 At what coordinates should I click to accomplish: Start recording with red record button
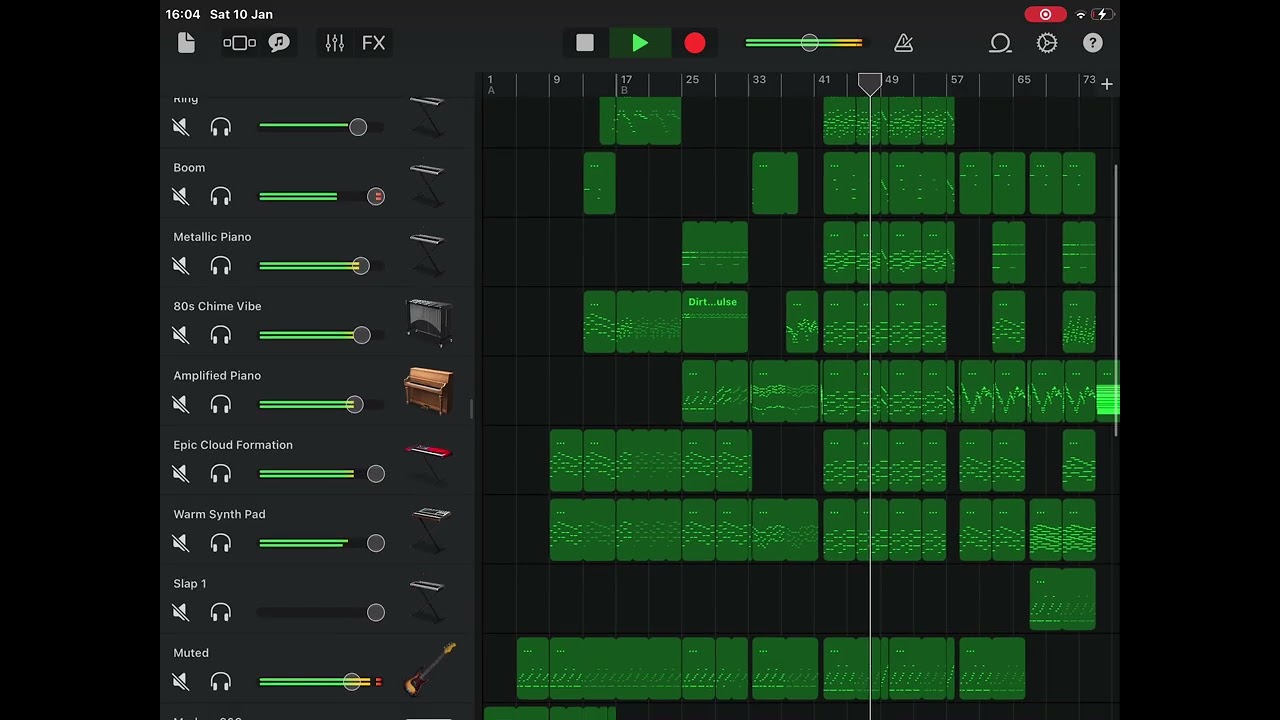point(695,43)
